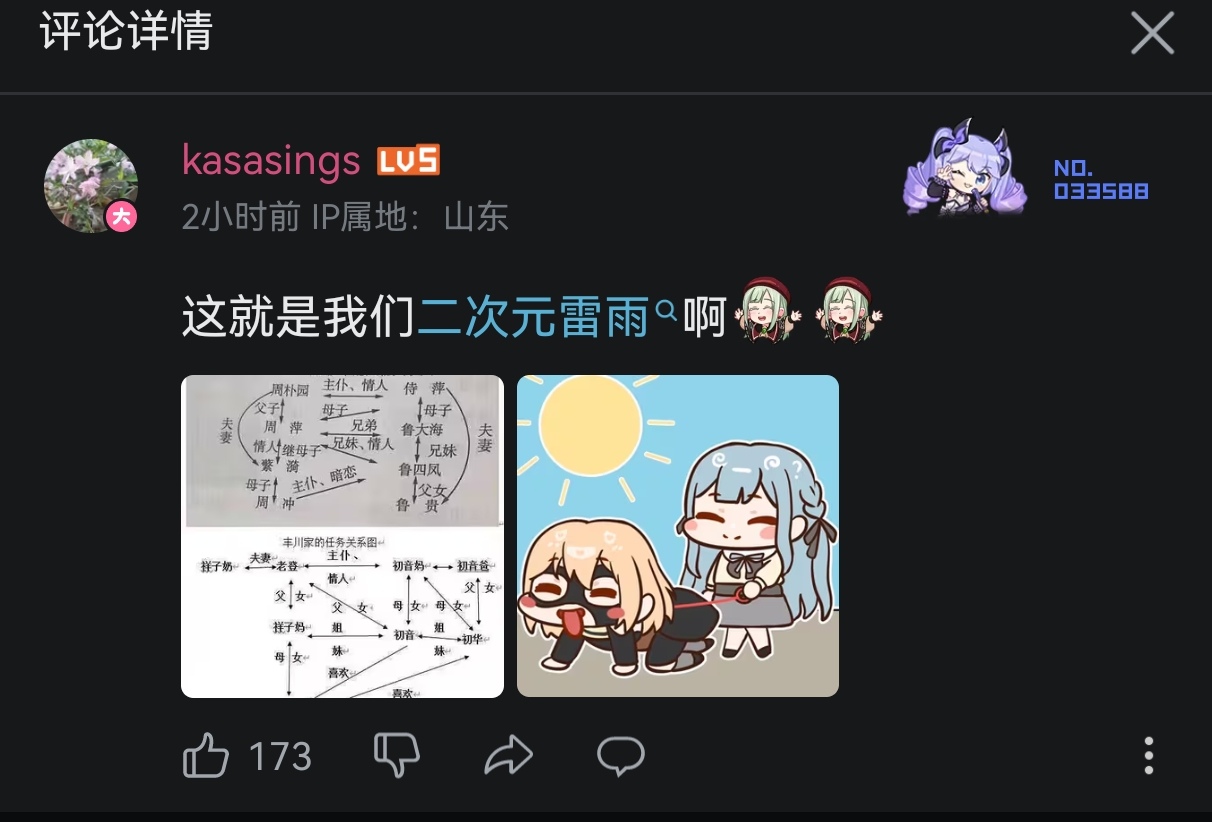Tap the 评论详情 header title

click(126, 31)
